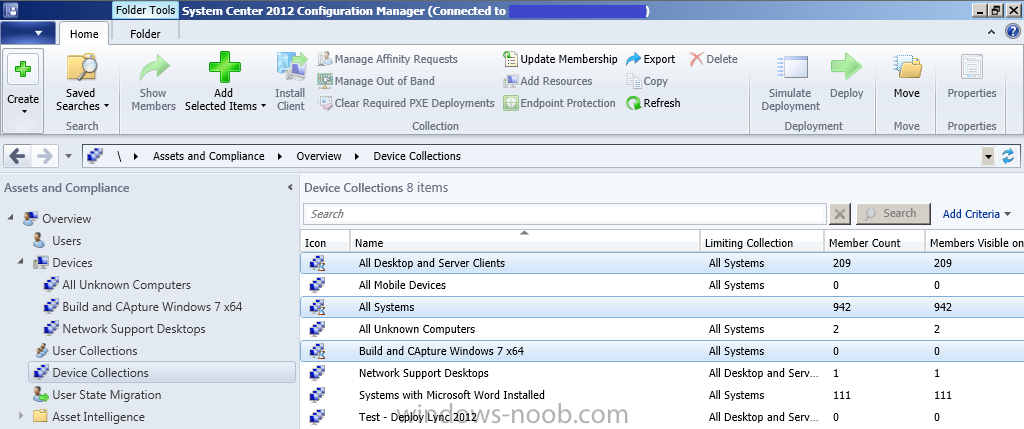Image resolution: width=1024 pixels, height=429 pixels.
Task: Open Saved Searches folder icon
Action: 82,67
